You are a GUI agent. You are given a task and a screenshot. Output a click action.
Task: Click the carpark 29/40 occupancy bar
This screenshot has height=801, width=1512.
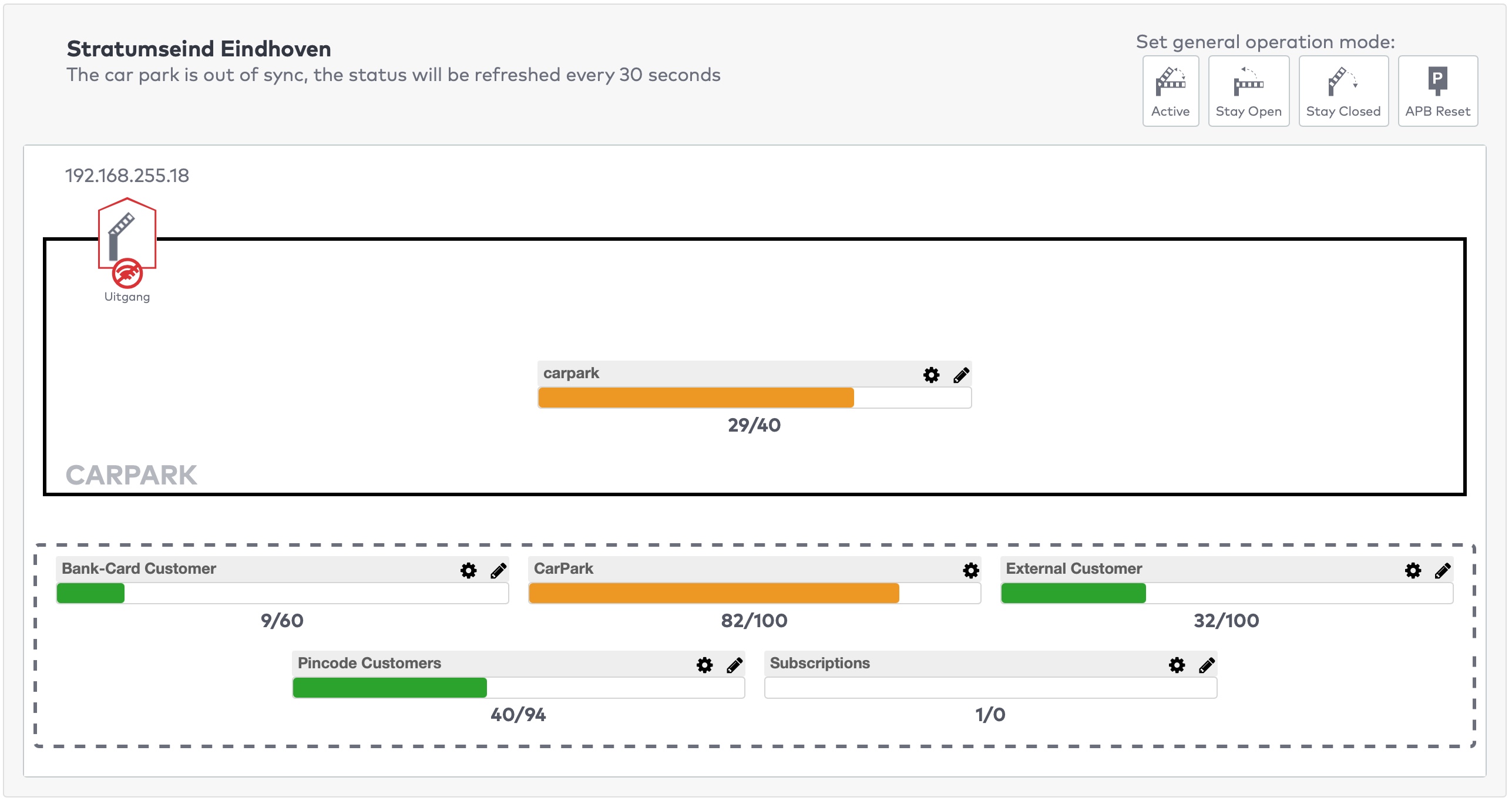coord(754,398)
